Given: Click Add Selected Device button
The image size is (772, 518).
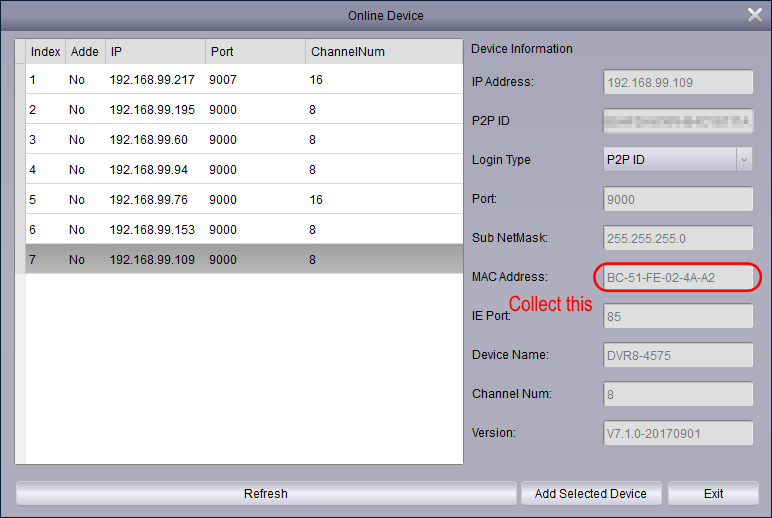Looking at the screenshot, I should 590,493.
